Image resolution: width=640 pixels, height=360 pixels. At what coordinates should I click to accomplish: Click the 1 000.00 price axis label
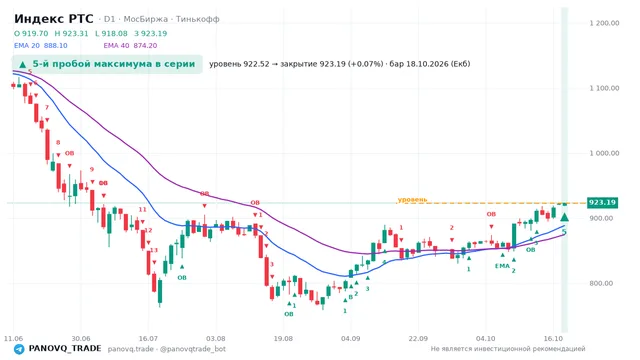click(604, 153)
